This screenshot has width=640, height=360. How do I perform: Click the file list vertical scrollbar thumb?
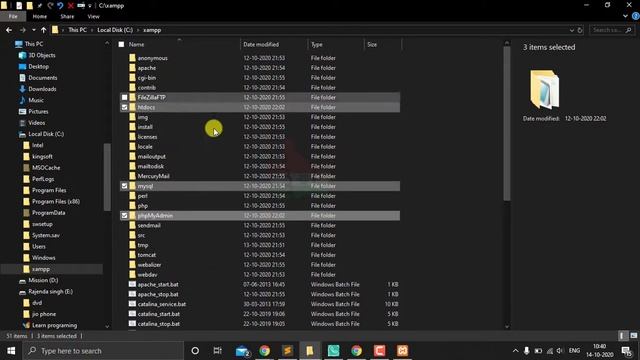pos(507,123)
